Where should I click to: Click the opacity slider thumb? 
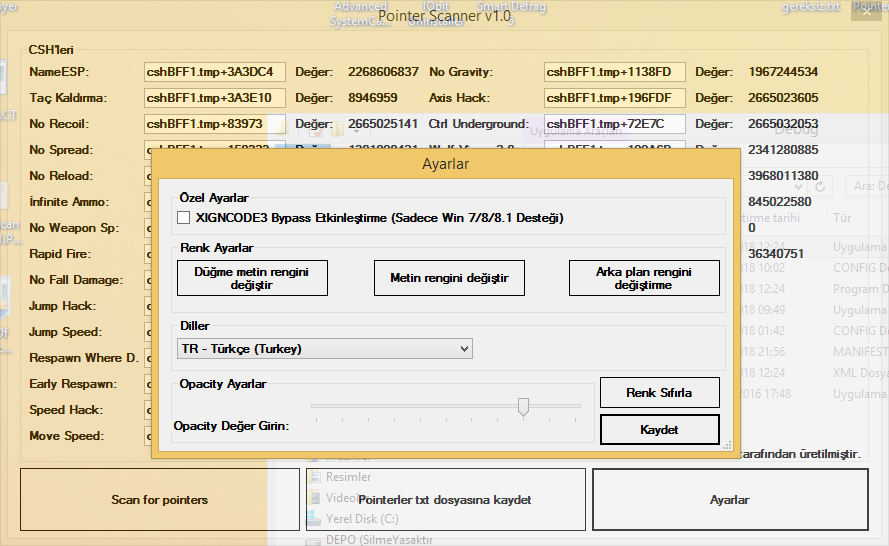click(523, 407)
